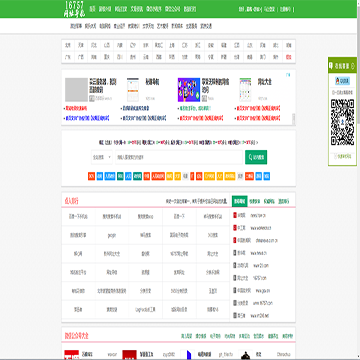Click the QQ online chat icon in the floating widget
Screen dimensions: 360x360
[x=342, y=81]
